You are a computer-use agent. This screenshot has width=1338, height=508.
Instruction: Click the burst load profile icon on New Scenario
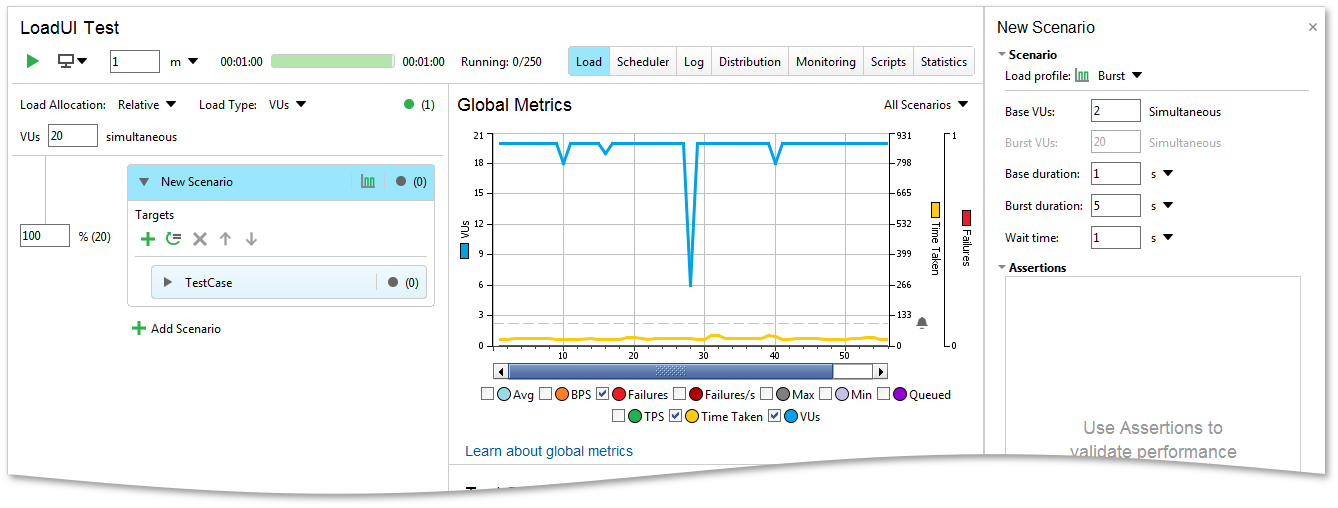pos(368,182)
